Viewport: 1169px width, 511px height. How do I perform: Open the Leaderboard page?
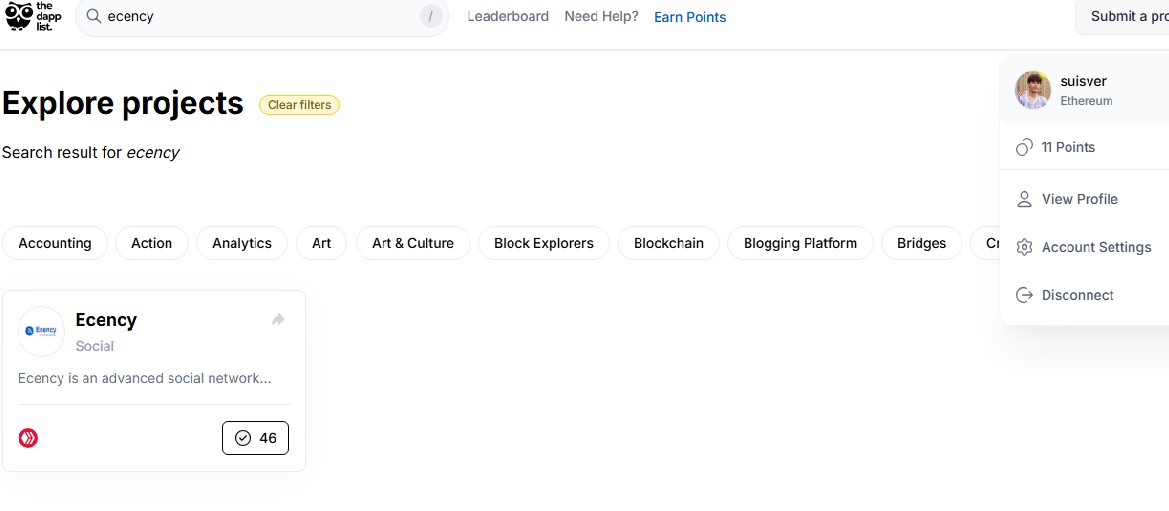(x=508, y=16)
